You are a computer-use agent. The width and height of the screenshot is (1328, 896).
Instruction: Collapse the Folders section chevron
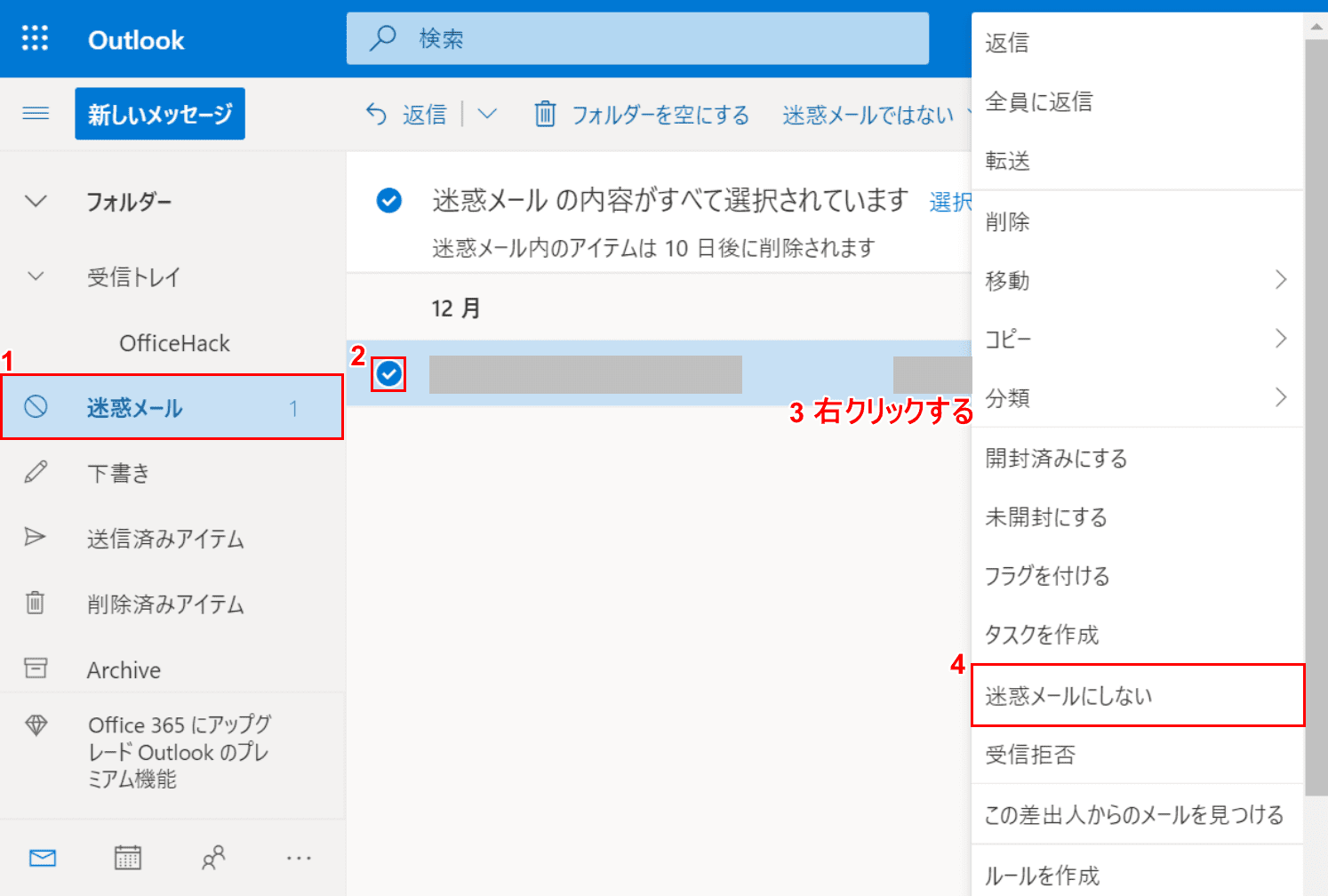click(x=36, y=202)
